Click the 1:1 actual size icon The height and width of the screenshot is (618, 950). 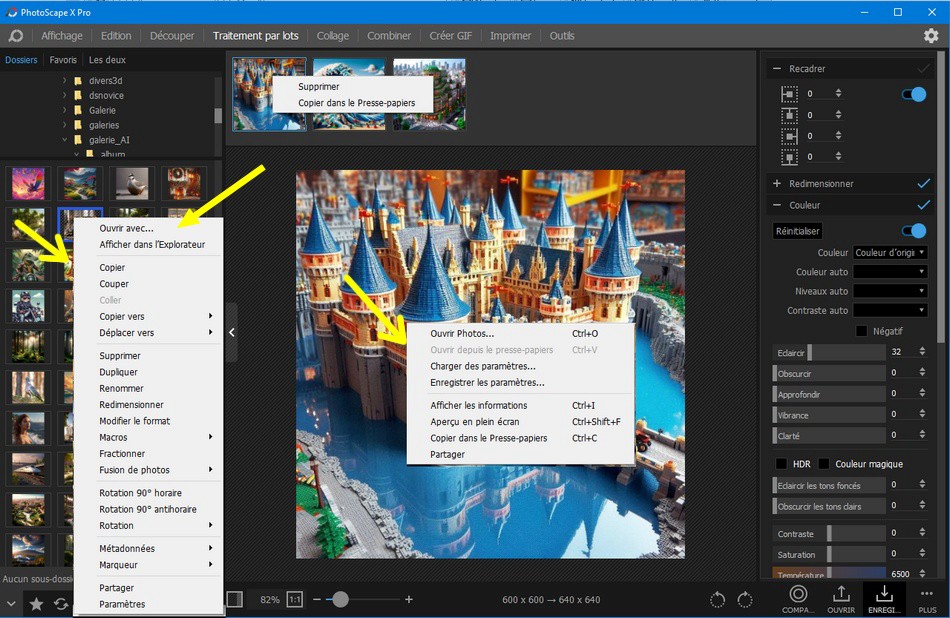click(294, 599)
